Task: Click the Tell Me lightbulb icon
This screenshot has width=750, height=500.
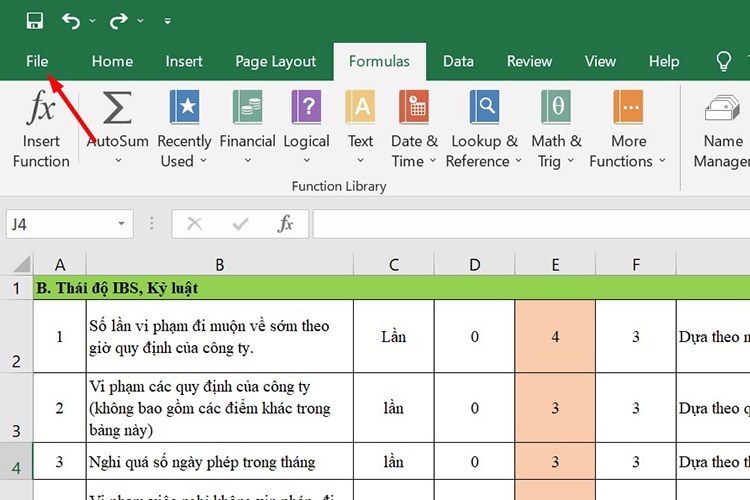Action: (x=723, y=61)
